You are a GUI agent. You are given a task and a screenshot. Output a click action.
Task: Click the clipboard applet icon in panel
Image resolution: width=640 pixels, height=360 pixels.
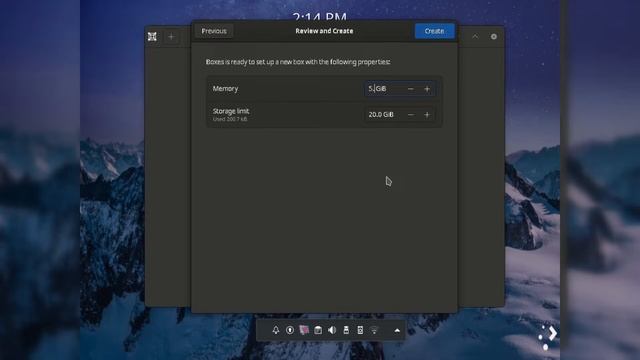360,330
